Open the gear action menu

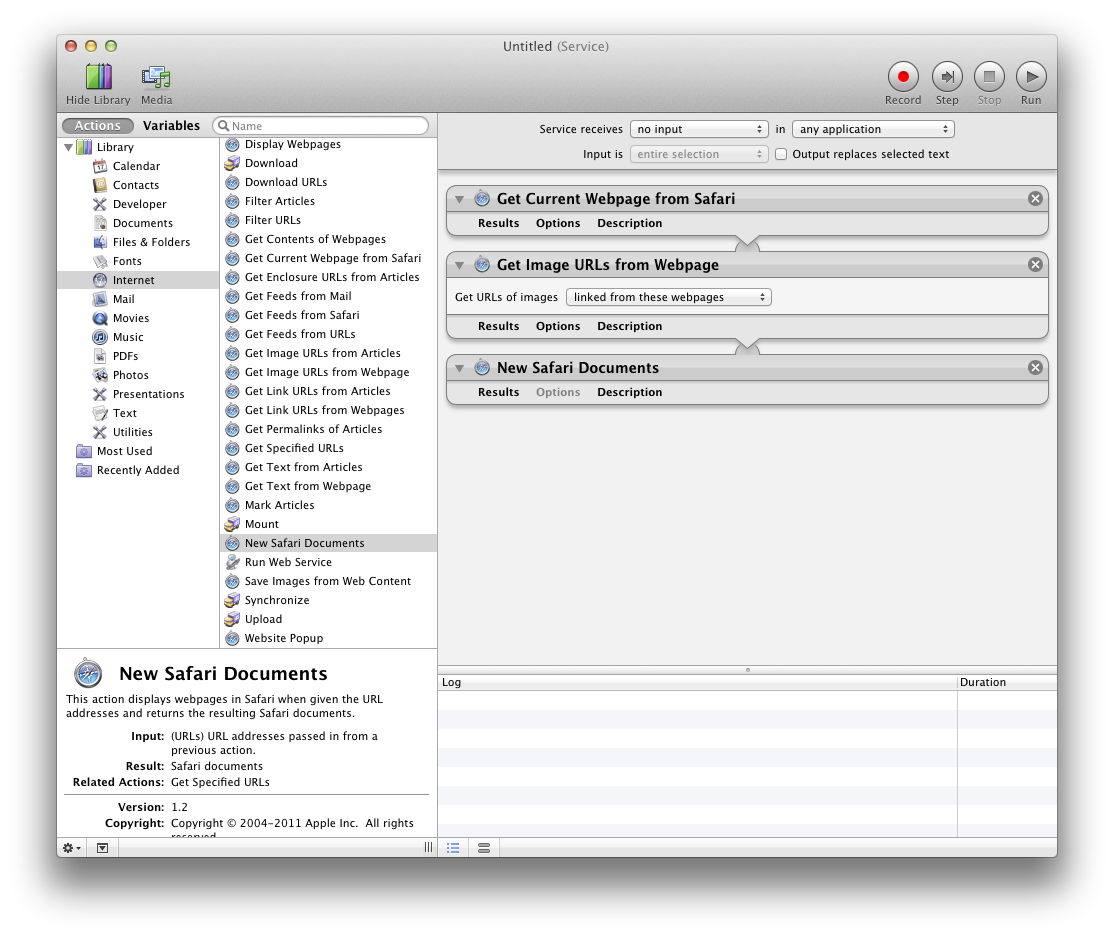pos(72,848)
